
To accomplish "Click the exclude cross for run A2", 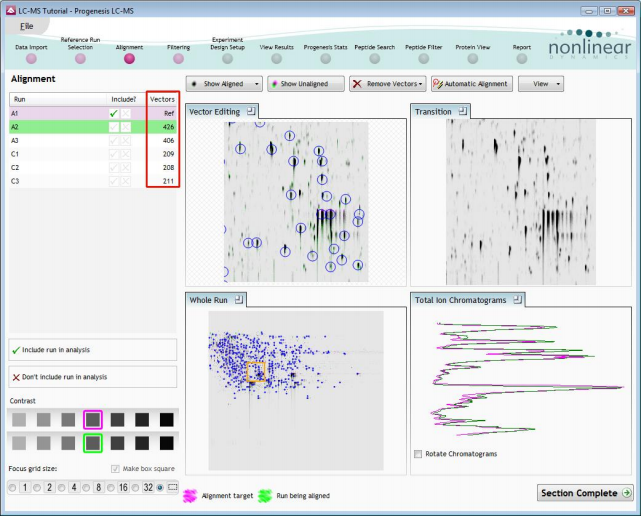I will click(x=126, y=127).
